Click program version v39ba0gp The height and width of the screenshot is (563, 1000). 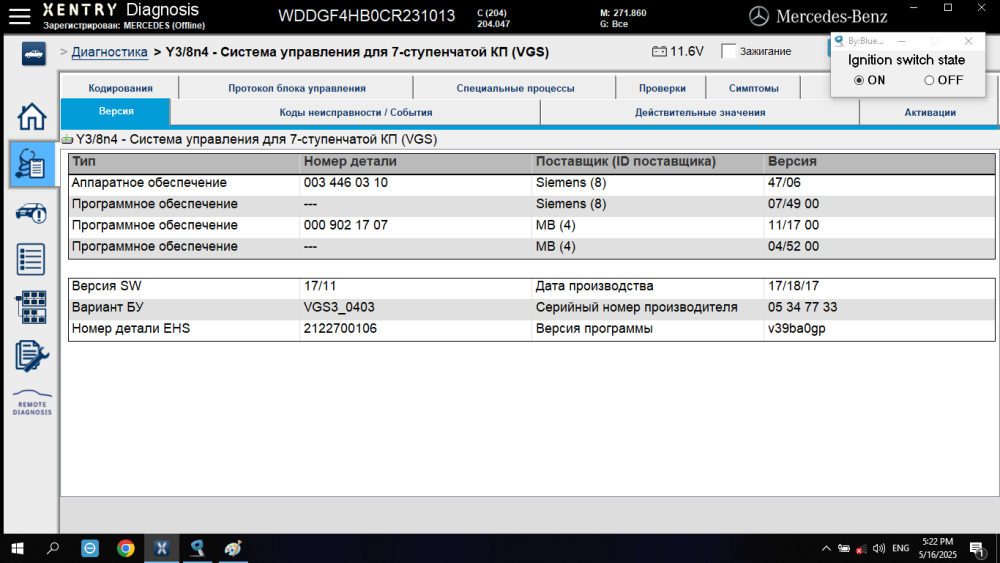coord(797,329)
